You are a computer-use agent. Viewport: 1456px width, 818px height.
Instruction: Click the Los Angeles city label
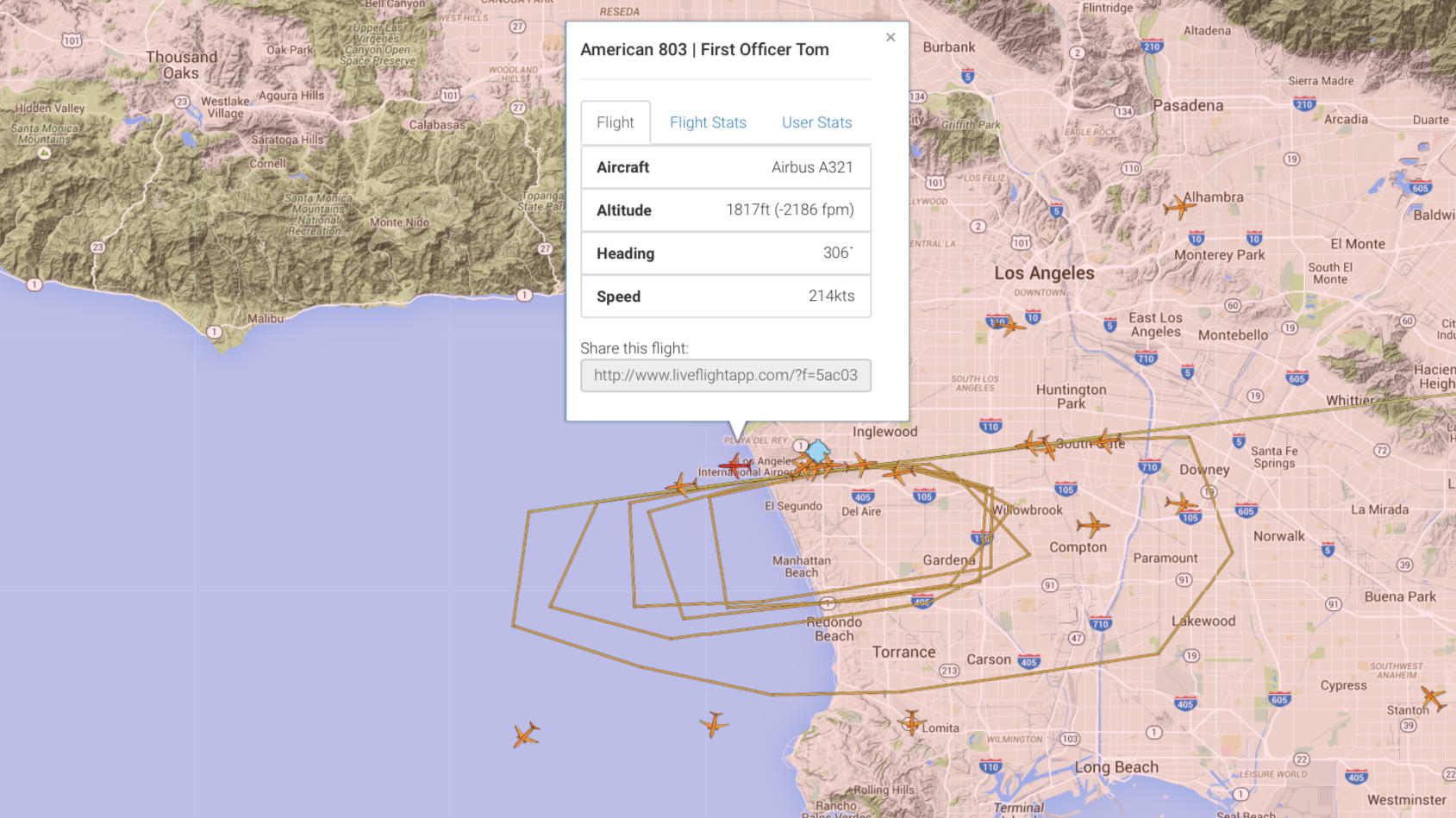[x=1044, y=273]
